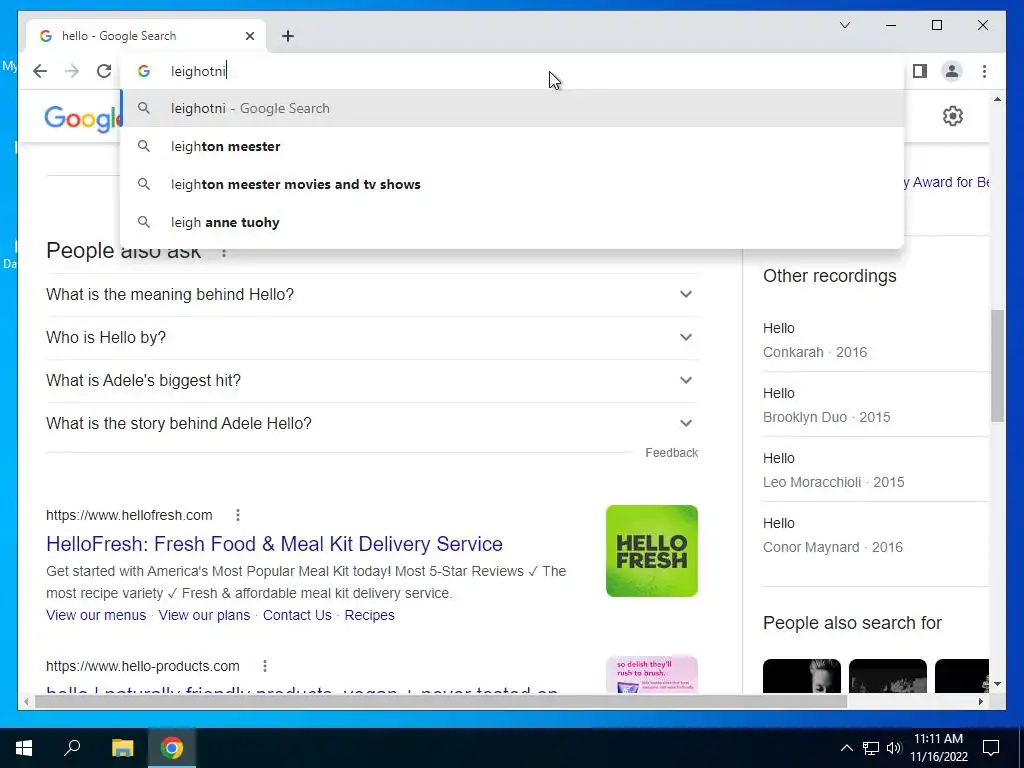Viewport: 1024px width, 768px height.
Task: Click the horizontal scrollbar thumb
Action: pyautogui.click(x=441, y=701)
